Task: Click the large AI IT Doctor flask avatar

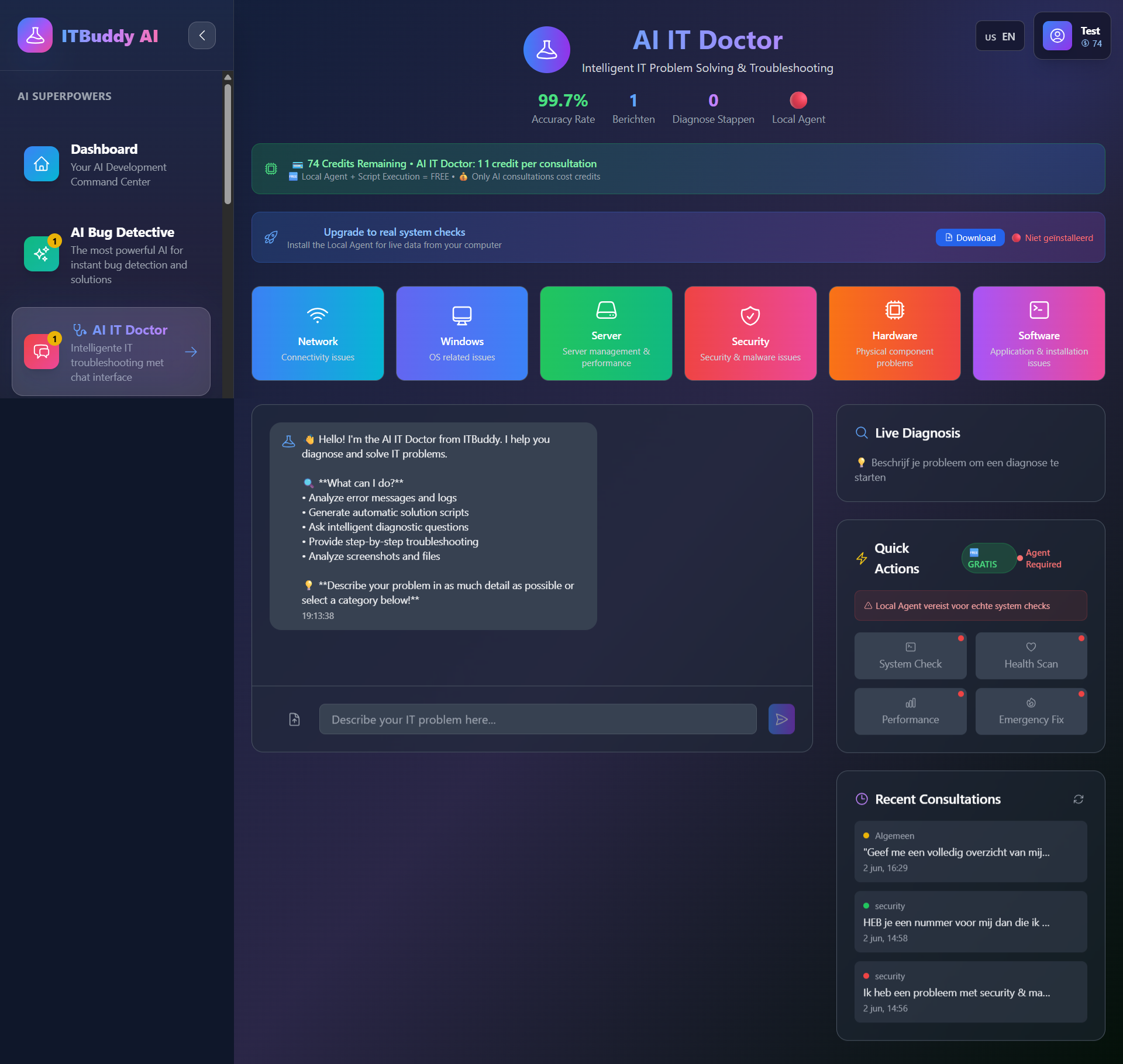Action: [547, 50]
